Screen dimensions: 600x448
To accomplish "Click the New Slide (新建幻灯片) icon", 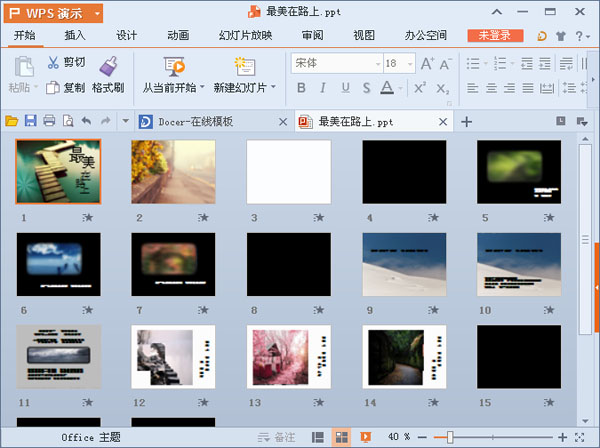I will (x=245, y=67).
